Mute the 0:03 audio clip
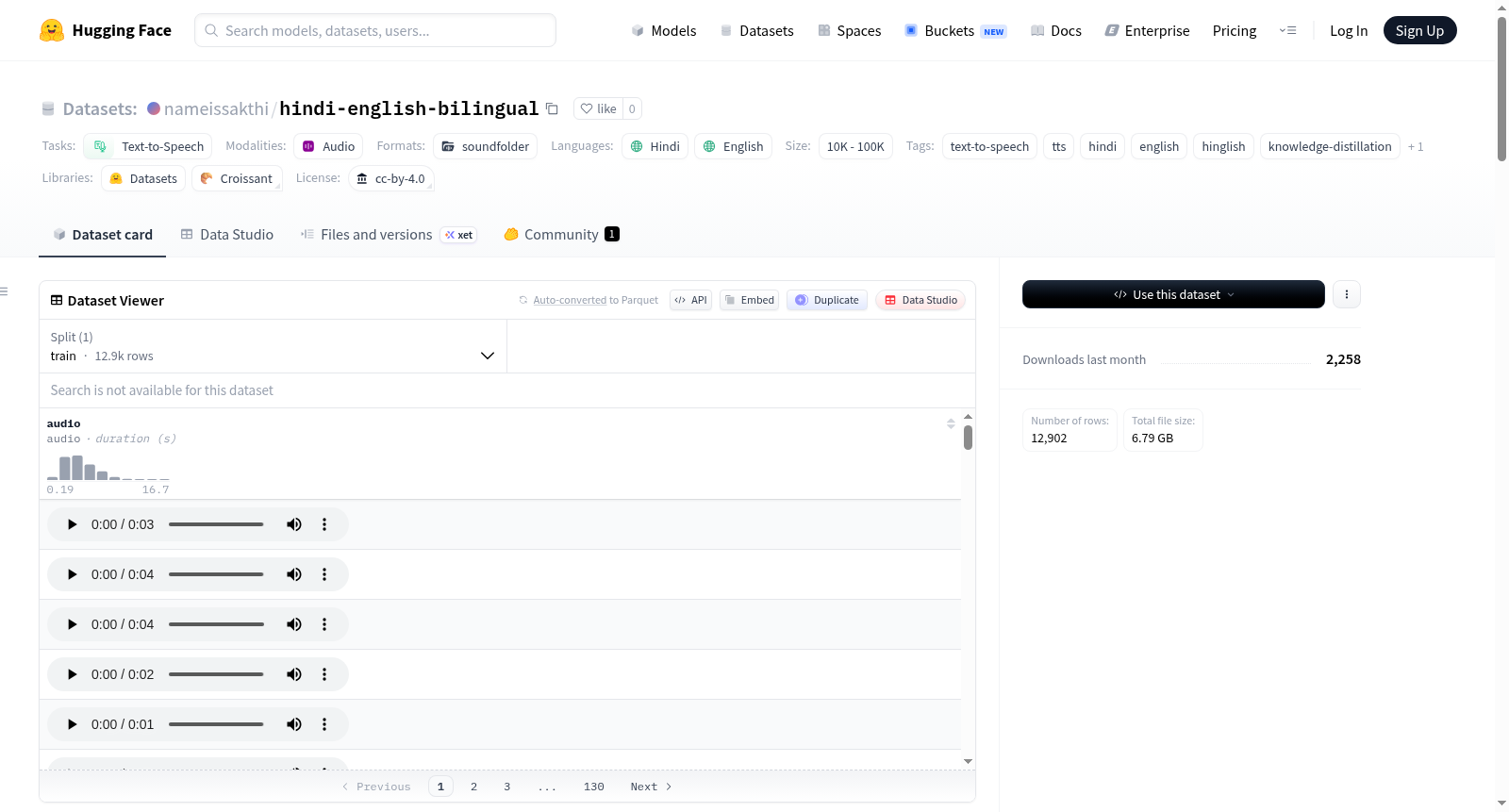The height and width of the screenshot is (812, 1509). (x=294, y=524)
